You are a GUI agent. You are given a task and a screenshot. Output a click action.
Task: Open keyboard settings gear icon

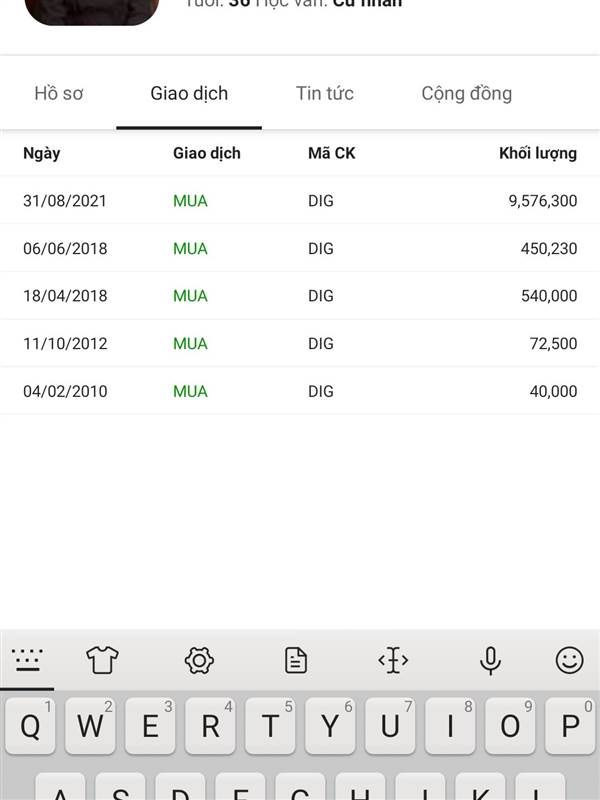199,661
